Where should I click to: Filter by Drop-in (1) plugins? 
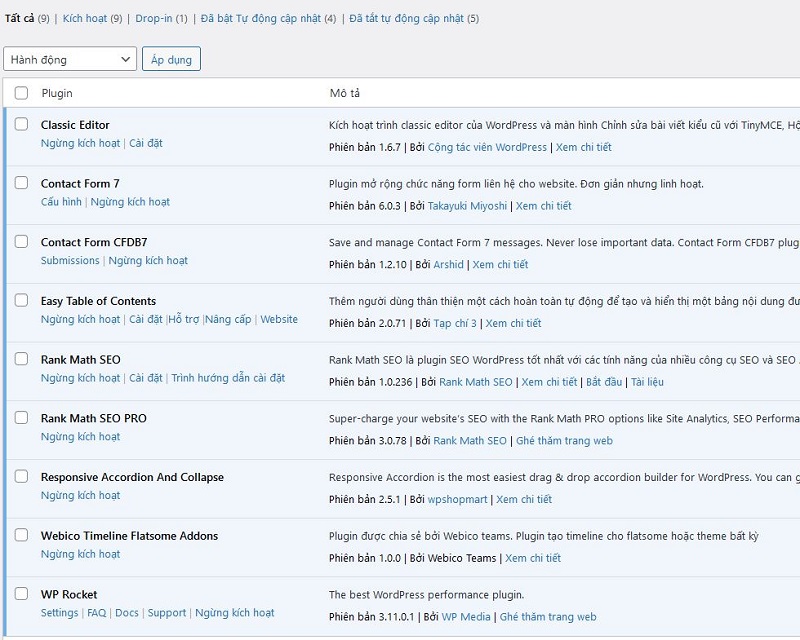pyautogui.click(x=161, y=18)
